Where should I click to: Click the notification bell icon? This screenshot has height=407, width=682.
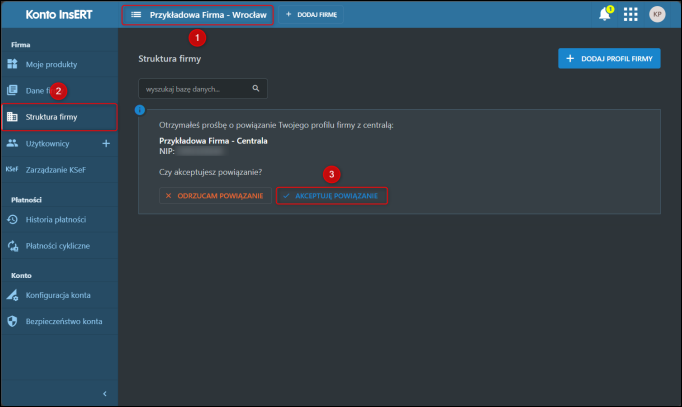[x=604, y=14]
